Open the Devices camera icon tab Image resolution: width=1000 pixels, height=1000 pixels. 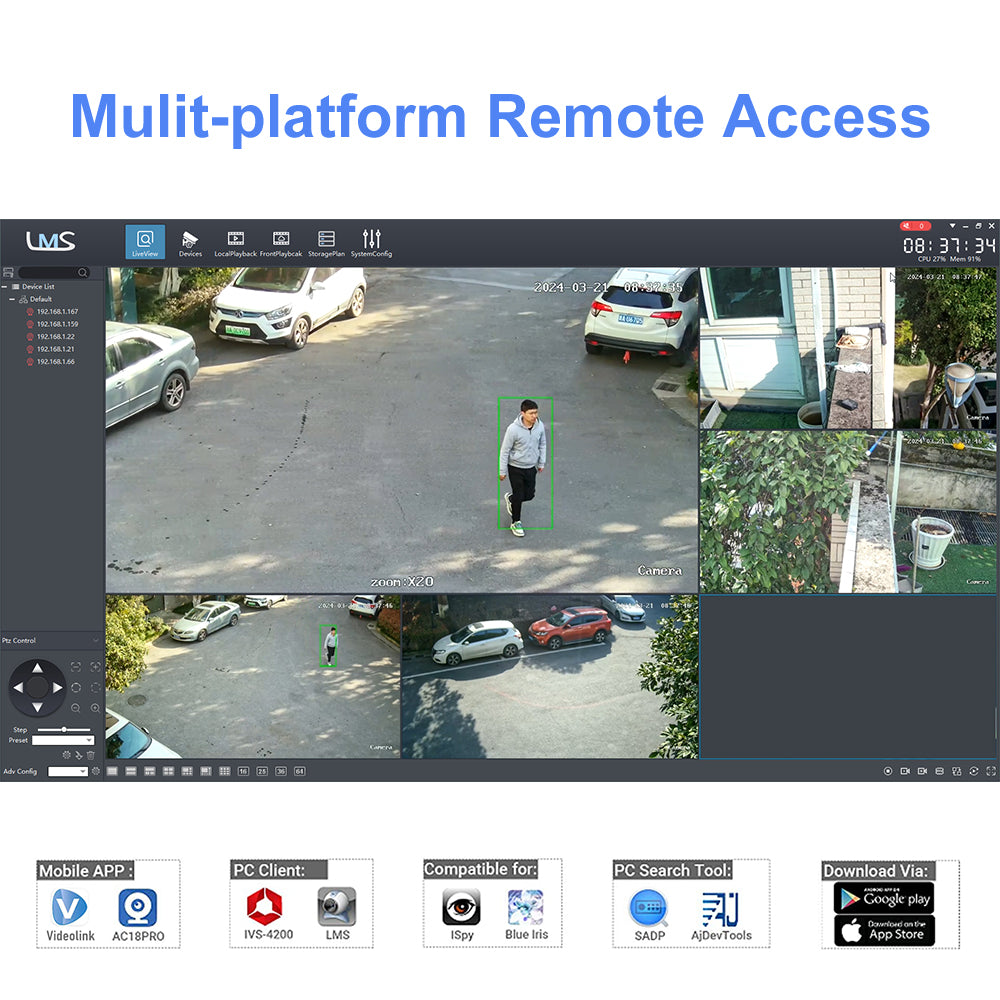[190, 241]
